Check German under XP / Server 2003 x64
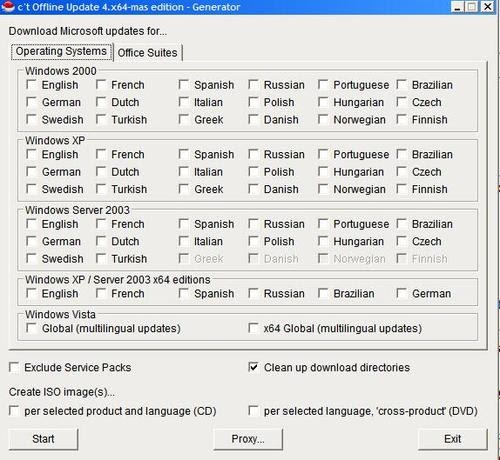The height and width of the screenshot is (460, 500). tap(402, 293)
